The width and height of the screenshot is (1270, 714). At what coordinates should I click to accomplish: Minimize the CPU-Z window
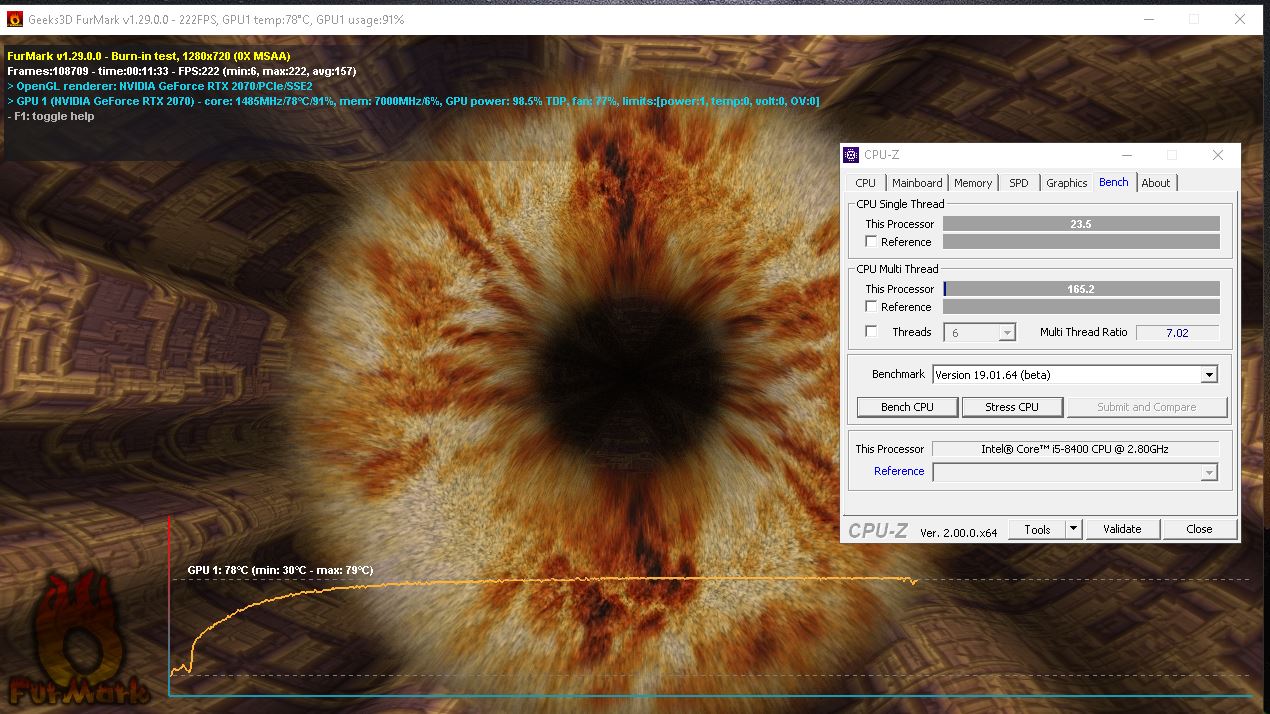[x=1127, y=155]
